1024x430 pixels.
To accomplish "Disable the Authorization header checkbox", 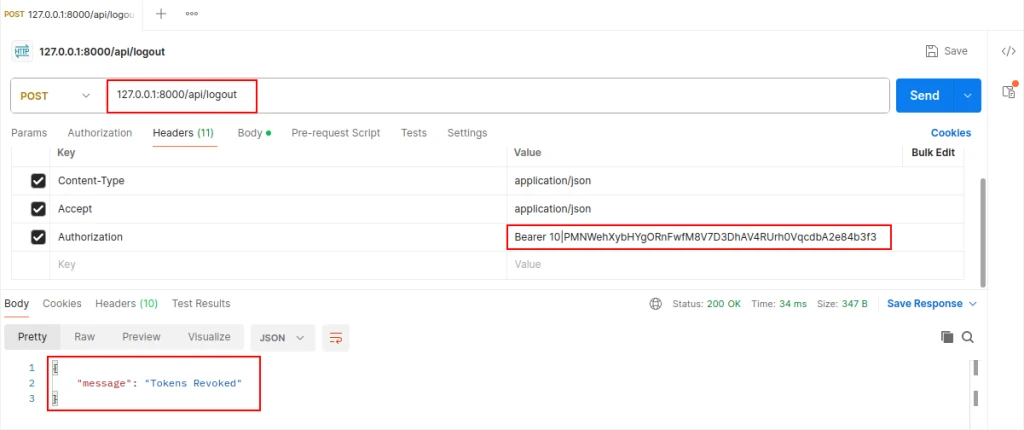I will tap(39, 237).
